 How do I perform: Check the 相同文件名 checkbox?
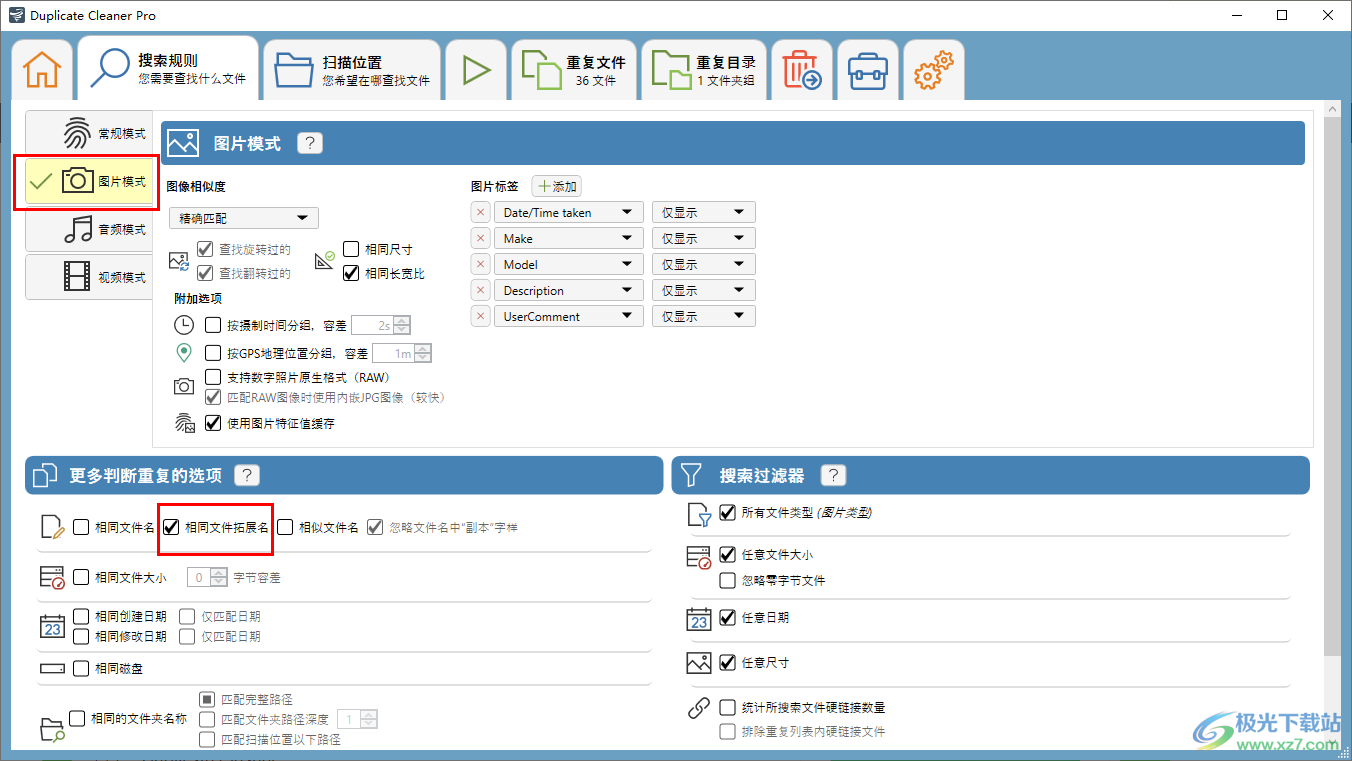pos(81,527)
